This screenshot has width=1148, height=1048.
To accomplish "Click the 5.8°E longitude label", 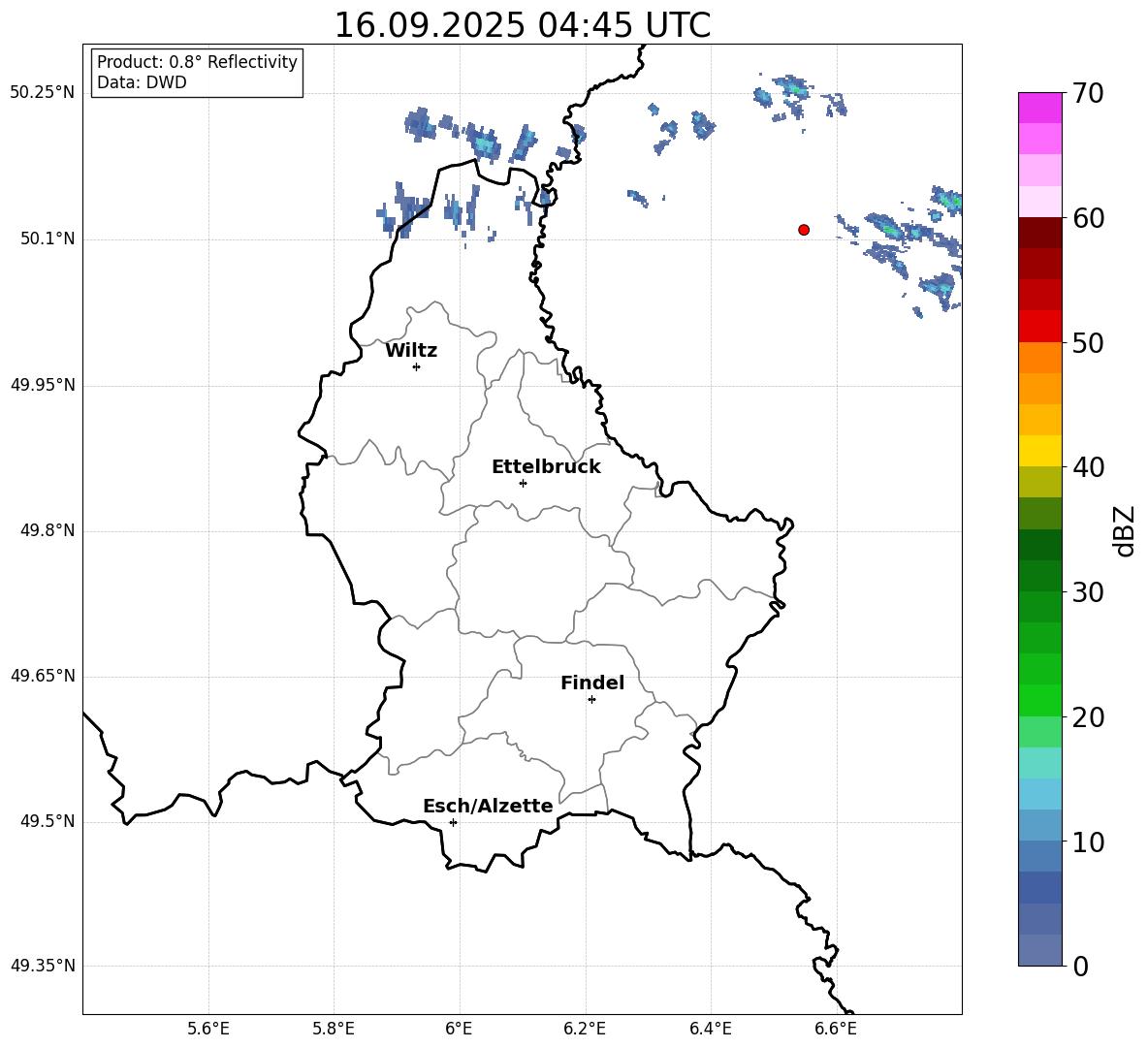I will pos(334,1029).
